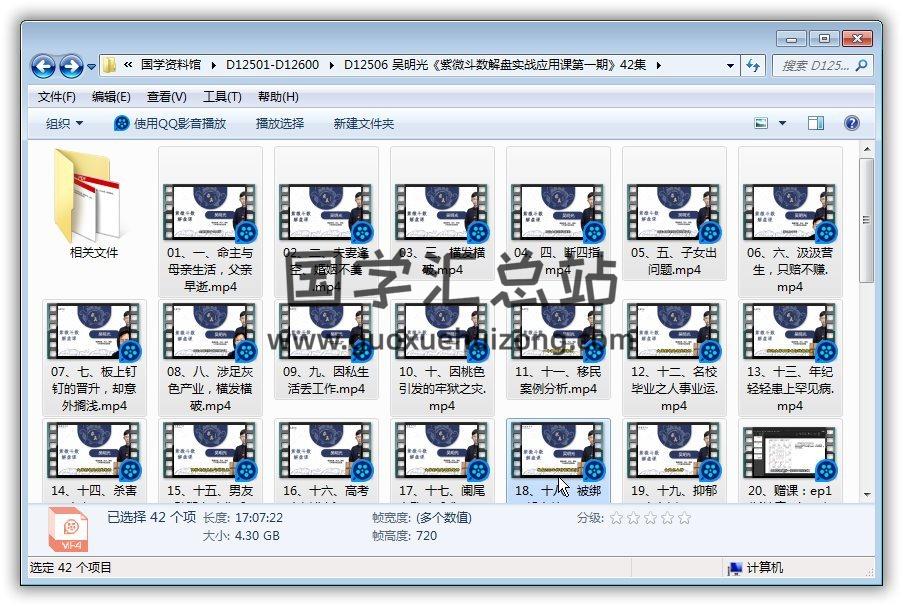Screen dimensions: 903x606
Task: Select video 11、十一、移民案例分析
Action: click(x=557, y=349)
